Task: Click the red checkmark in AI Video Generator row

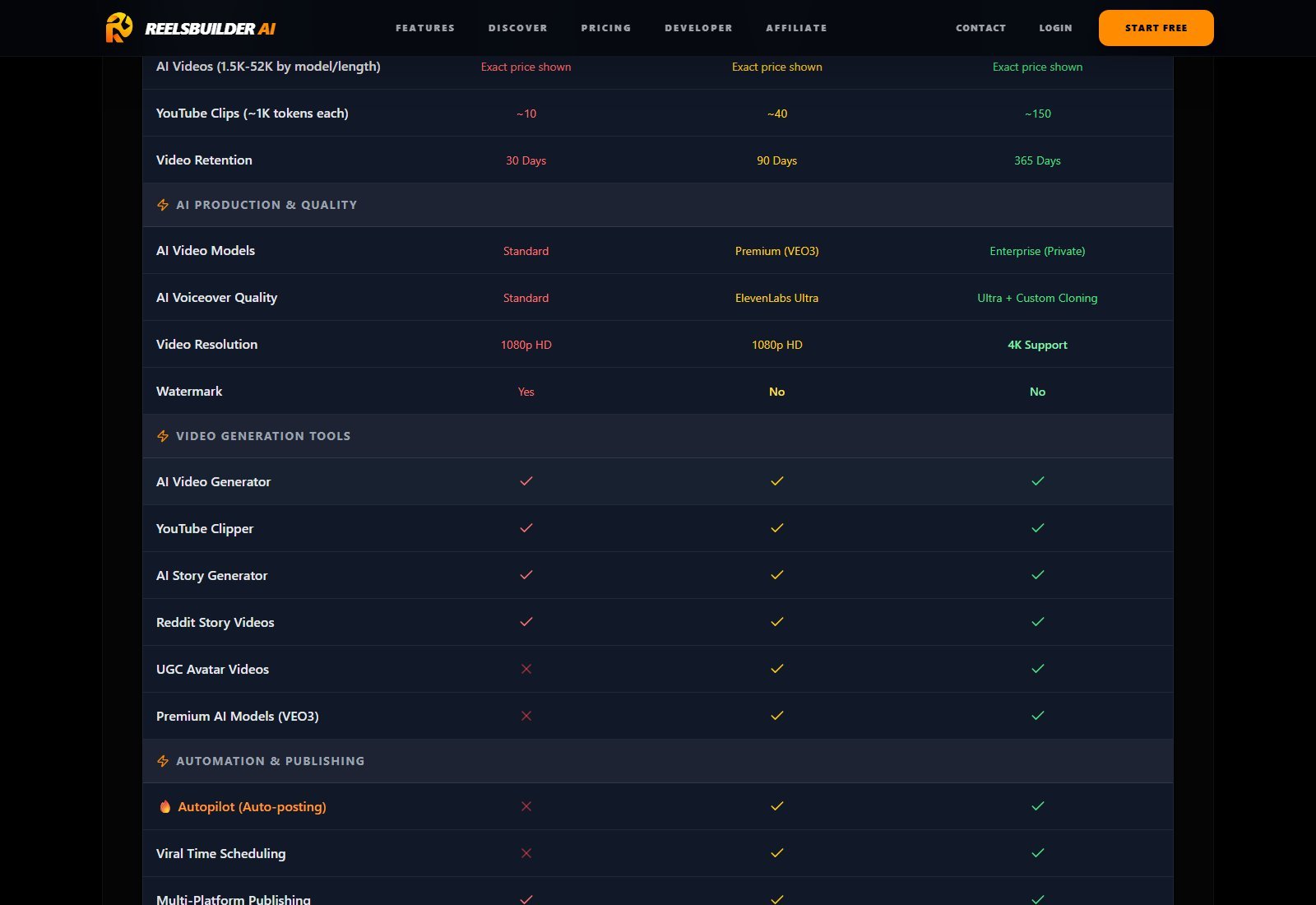Action: 526,480
